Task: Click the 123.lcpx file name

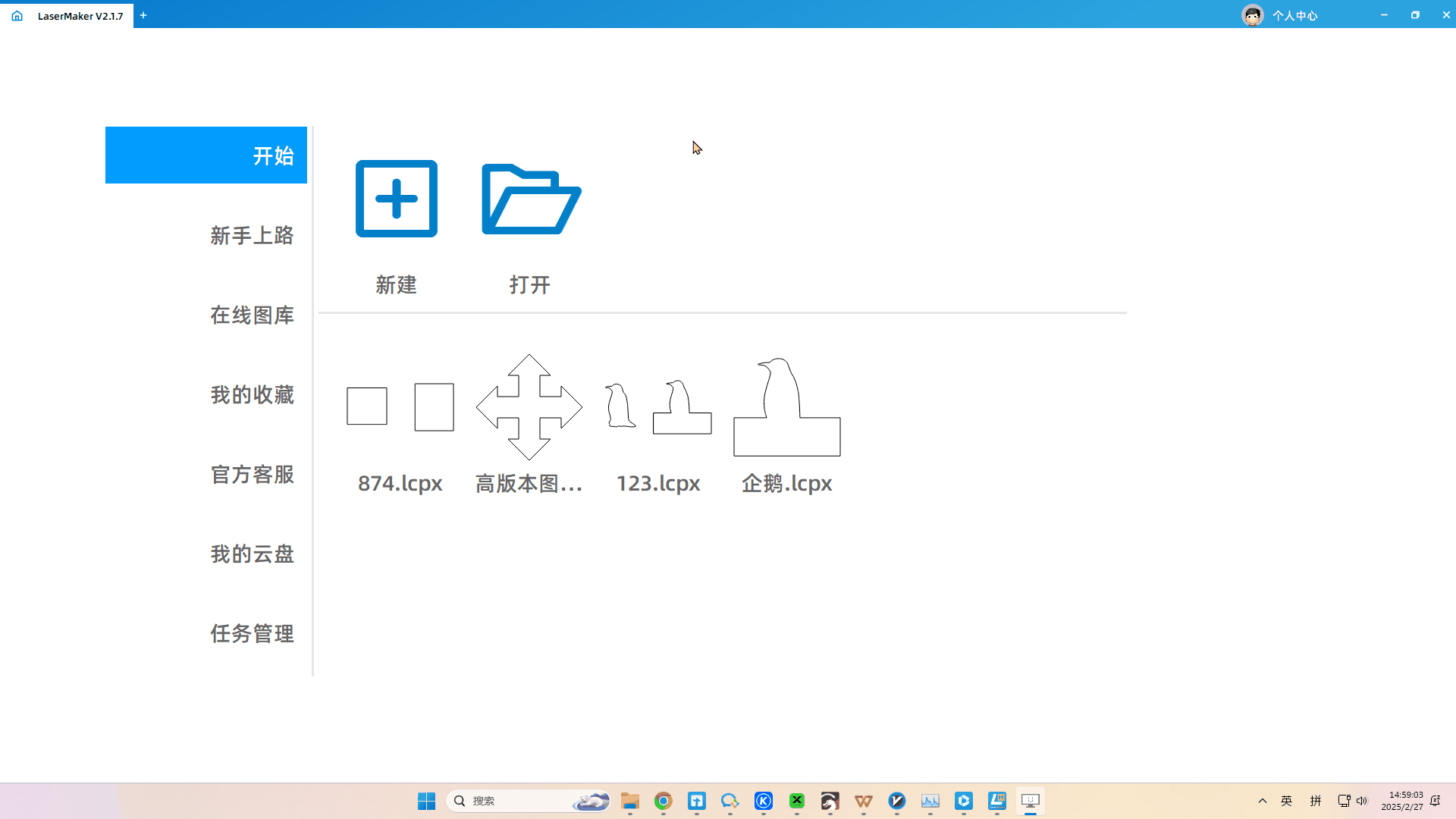Action: [x=658, y=483]
